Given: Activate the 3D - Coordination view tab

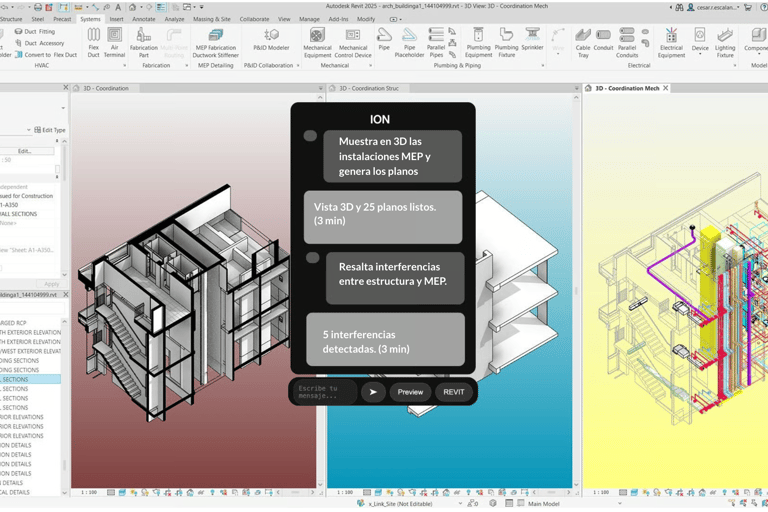Looking at the screenshot, I should click(x=105, y=88).
